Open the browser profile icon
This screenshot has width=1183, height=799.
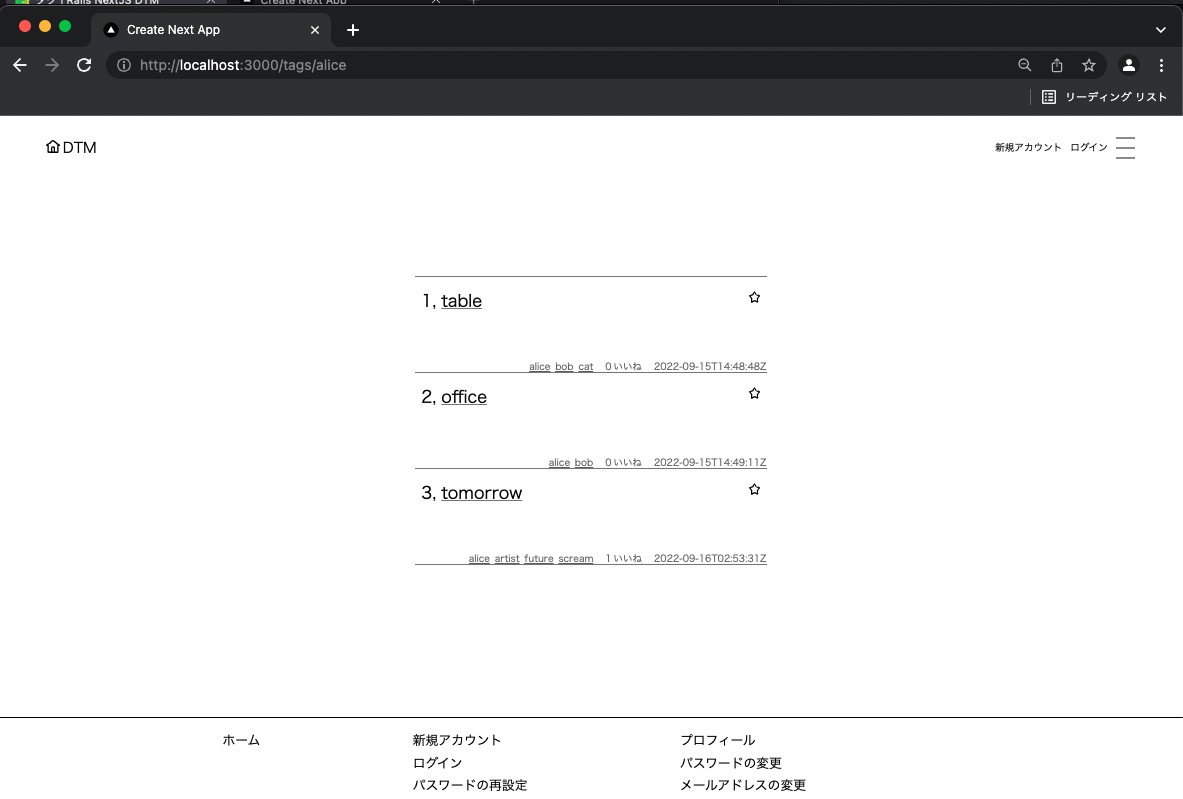1129,65
